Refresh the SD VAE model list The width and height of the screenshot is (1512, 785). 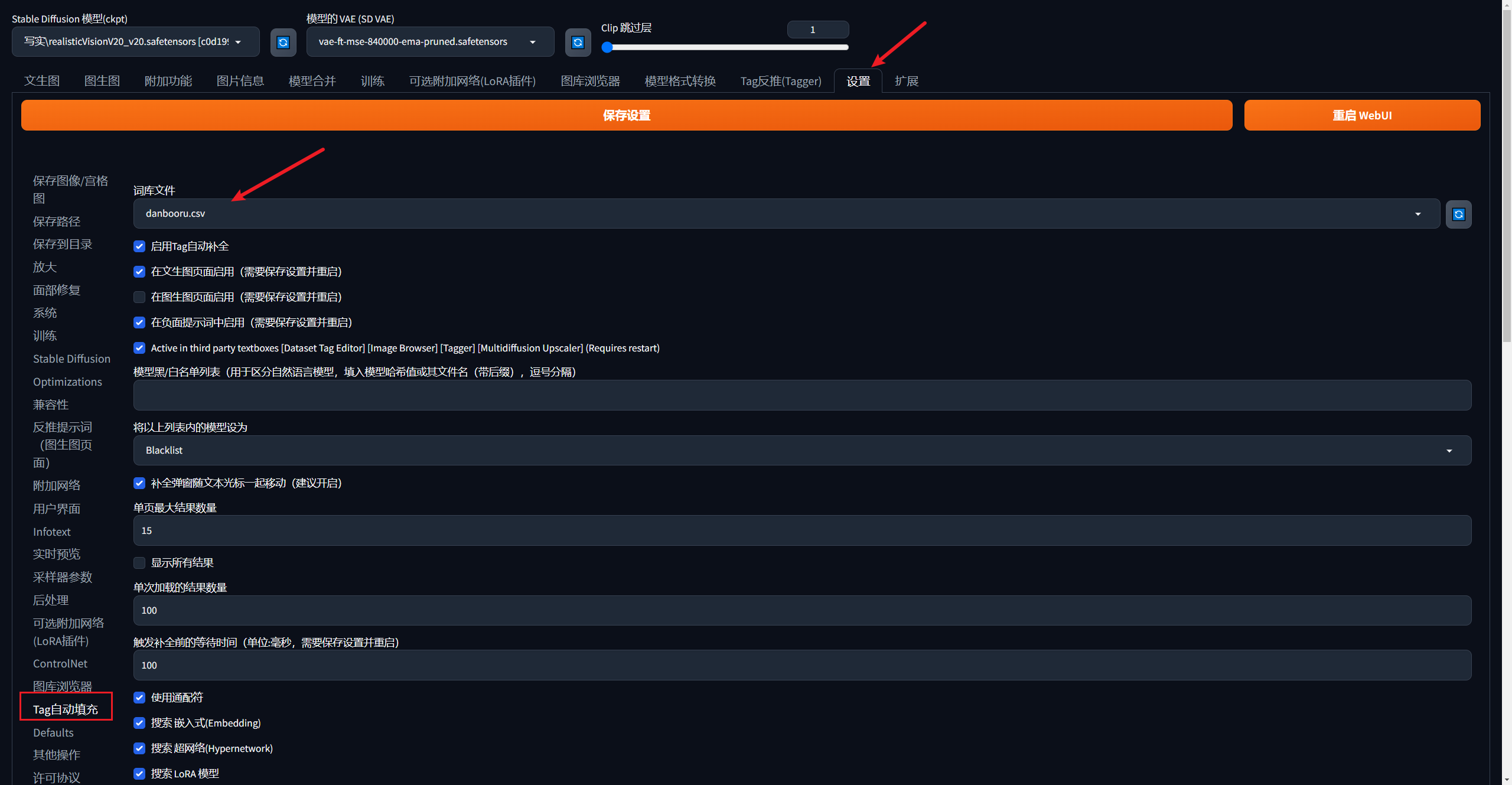tap(578, 42)
